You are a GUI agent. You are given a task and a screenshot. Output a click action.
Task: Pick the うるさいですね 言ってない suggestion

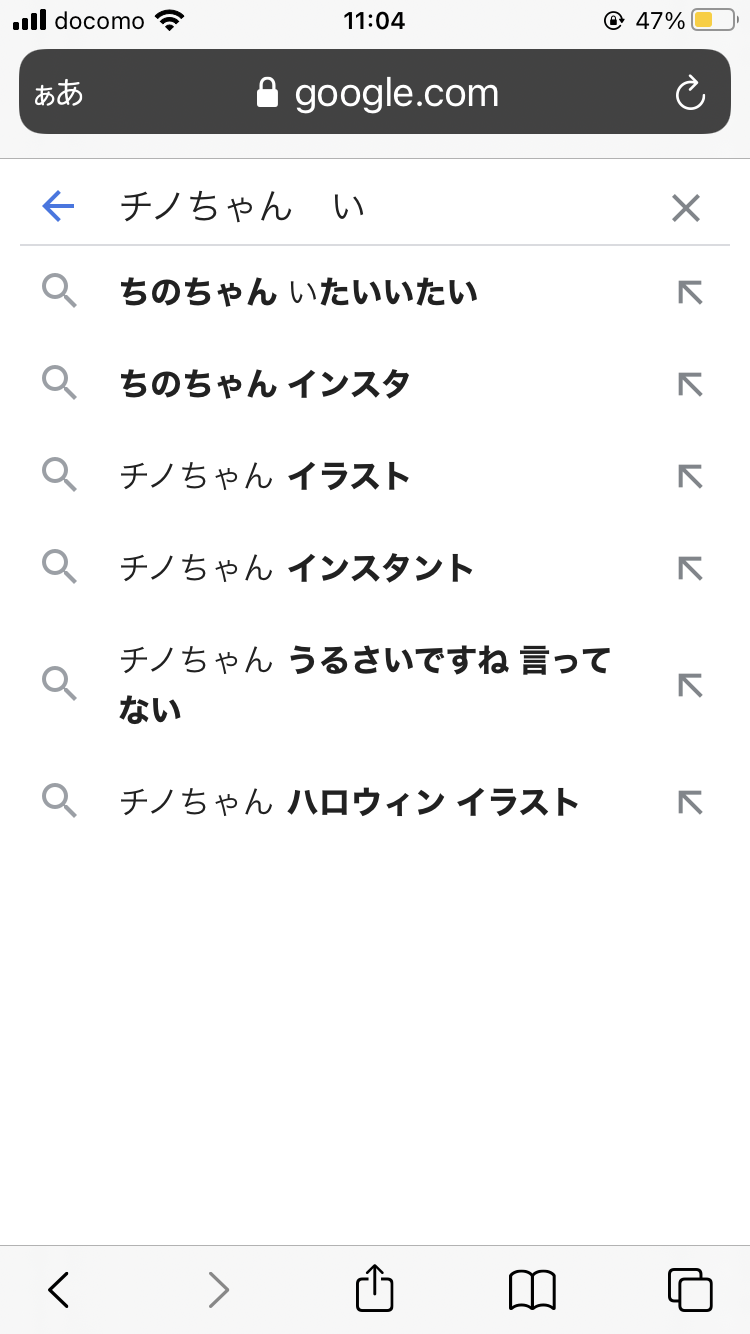[365, 685]
